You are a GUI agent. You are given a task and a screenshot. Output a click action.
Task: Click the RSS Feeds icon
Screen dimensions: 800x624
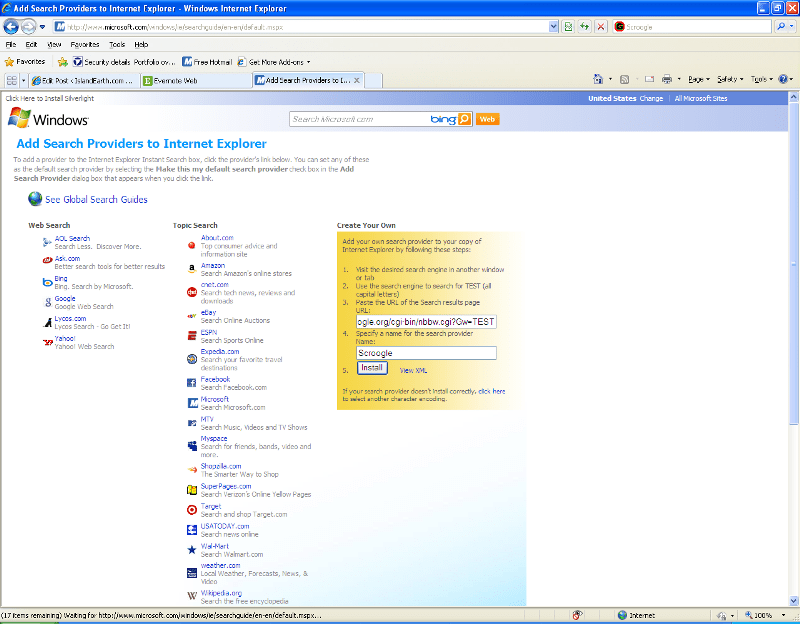pos(624,78)
